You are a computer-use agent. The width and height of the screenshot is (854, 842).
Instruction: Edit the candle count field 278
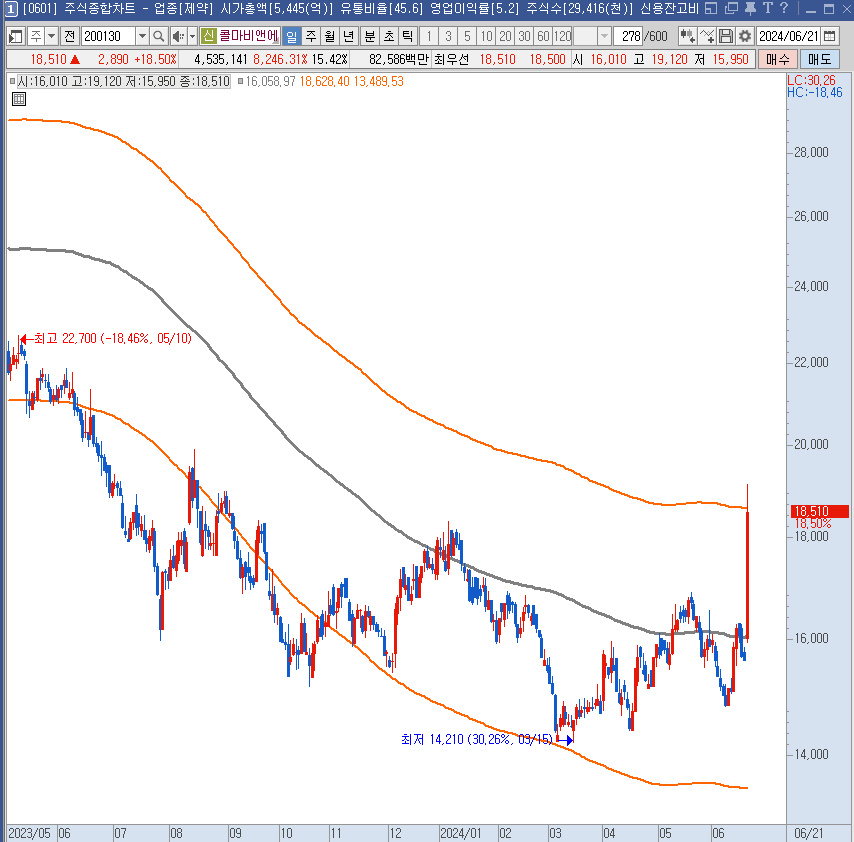[x=628, y=36]
